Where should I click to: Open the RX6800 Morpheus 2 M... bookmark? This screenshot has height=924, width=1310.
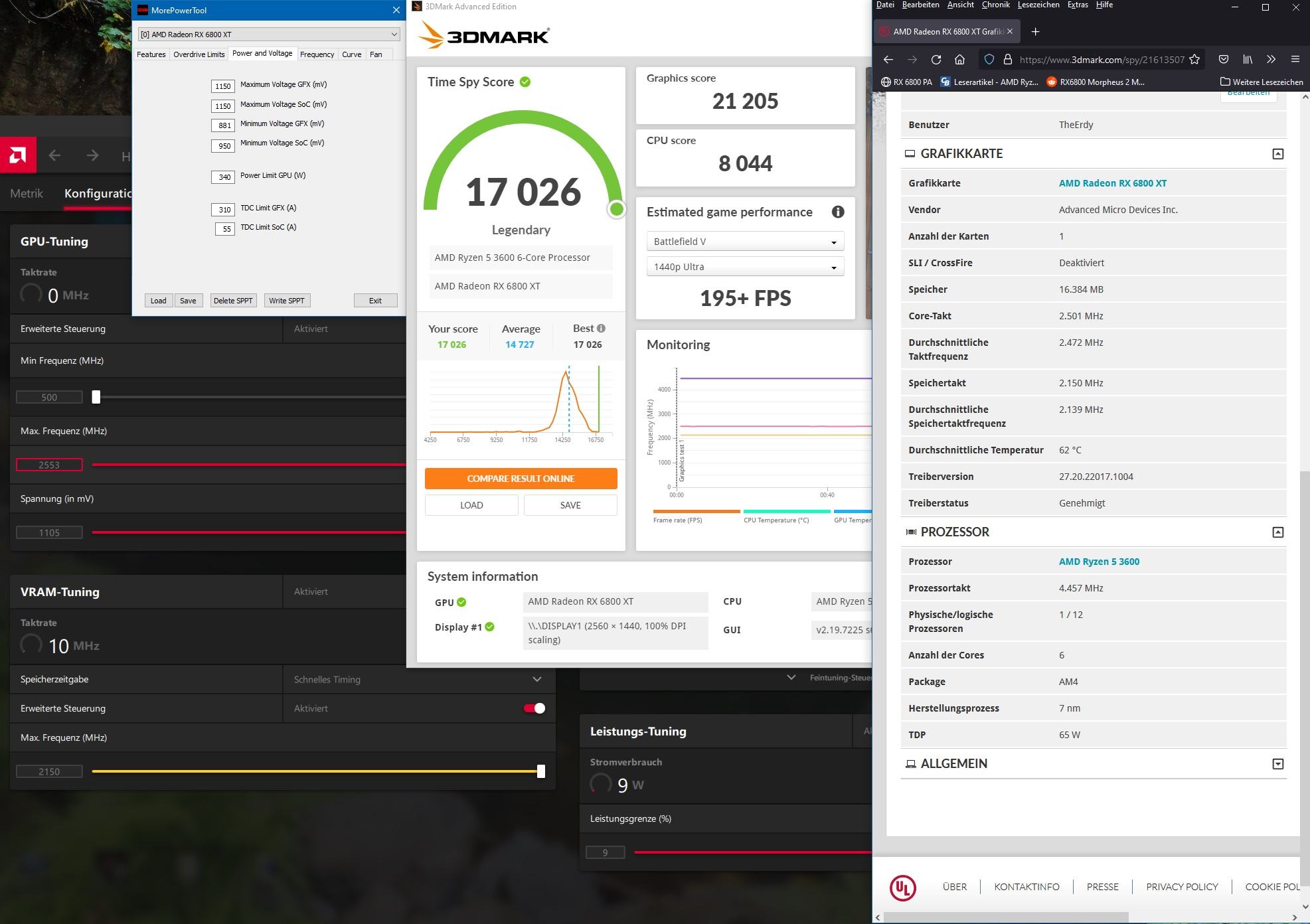pyautogui.click(x=1096, y=82)
